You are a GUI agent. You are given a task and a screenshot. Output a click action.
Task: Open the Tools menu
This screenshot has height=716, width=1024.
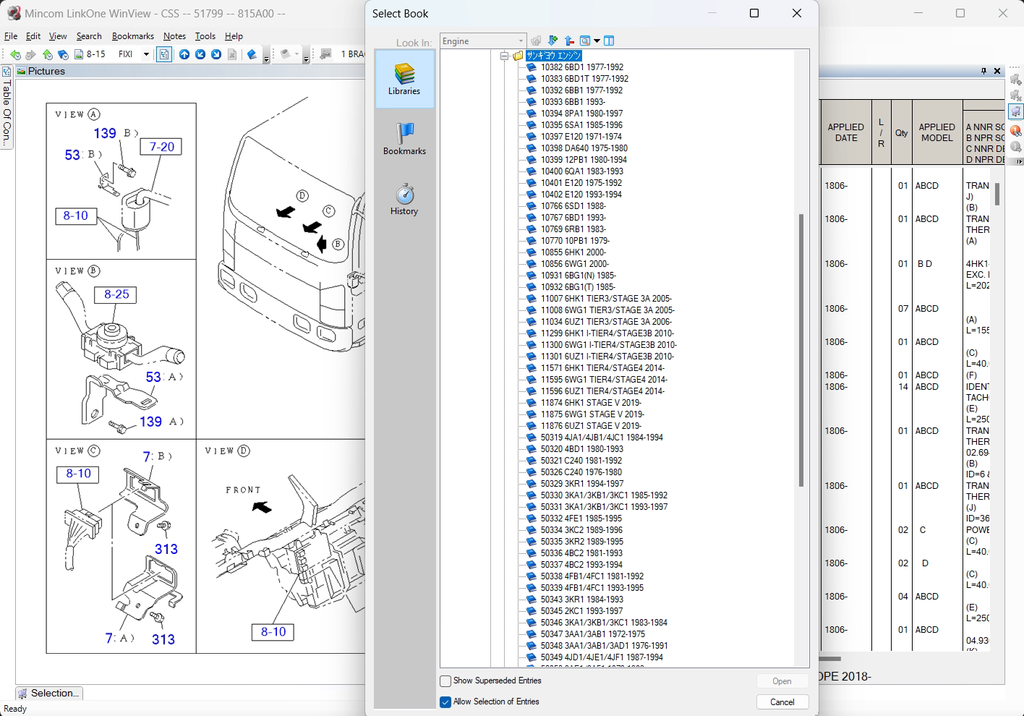(205, 36)
